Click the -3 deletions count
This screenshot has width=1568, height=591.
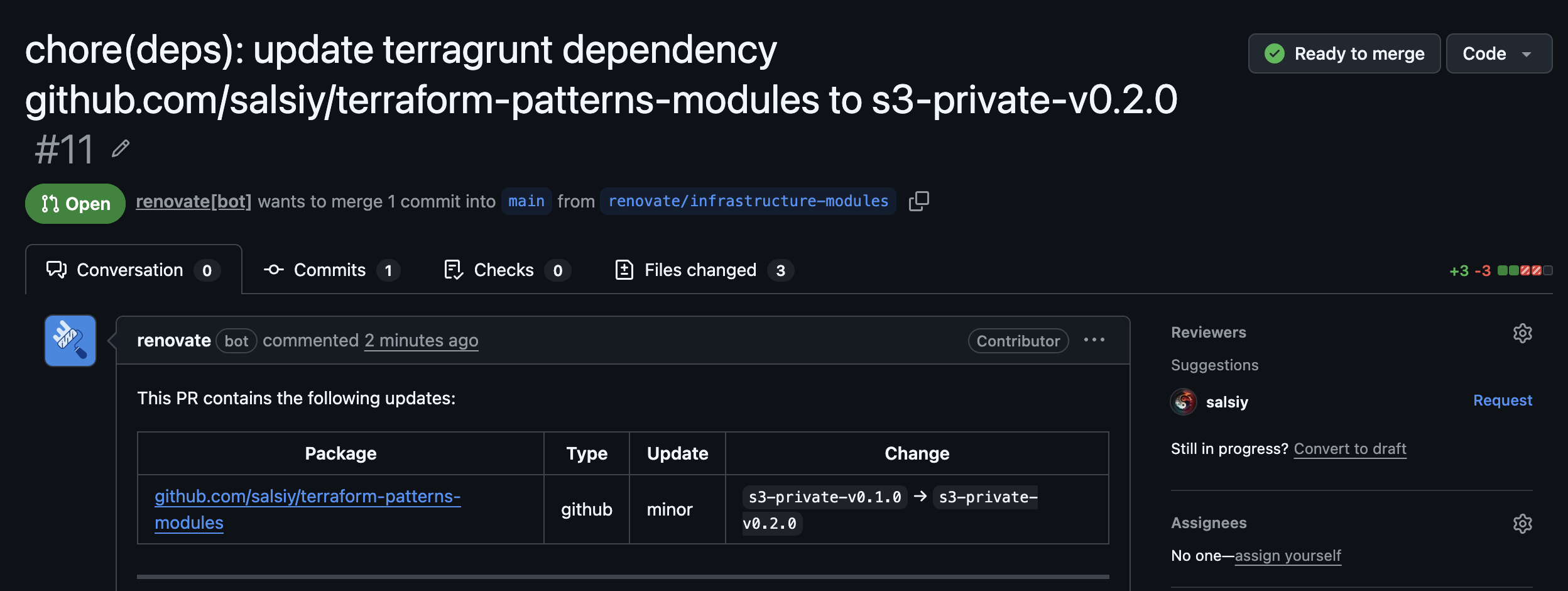point(1483,271)
